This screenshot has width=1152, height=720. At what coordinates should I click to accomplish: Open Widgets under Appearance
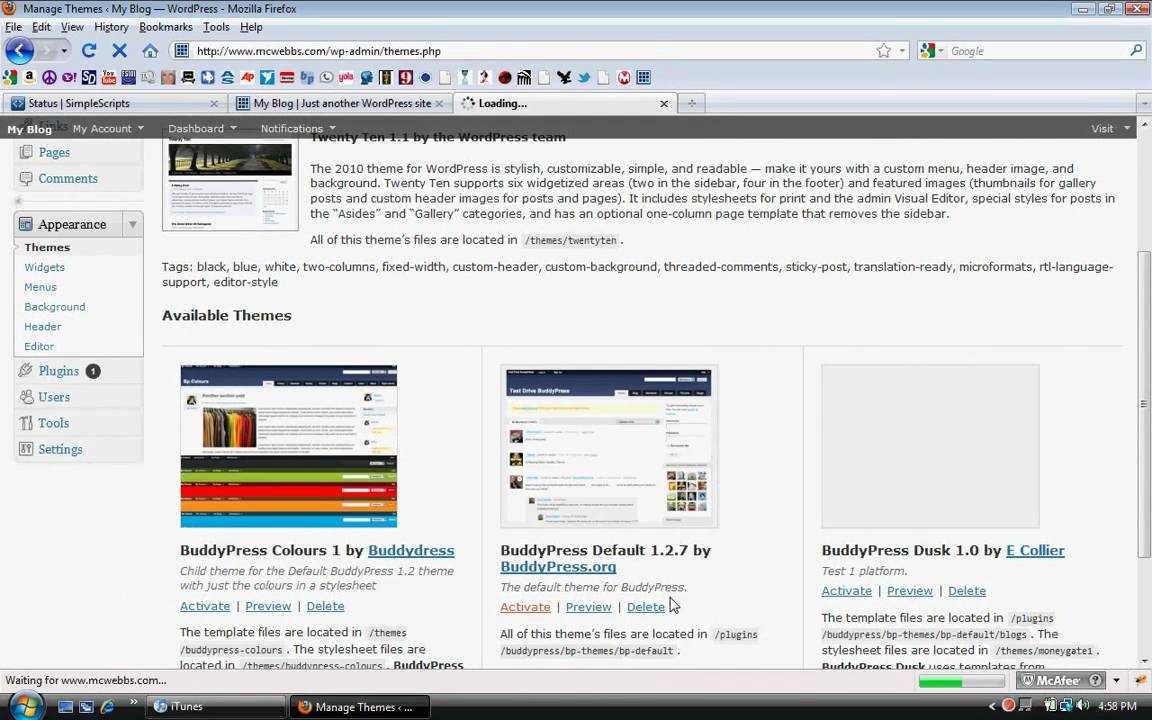tap(44, 267)
